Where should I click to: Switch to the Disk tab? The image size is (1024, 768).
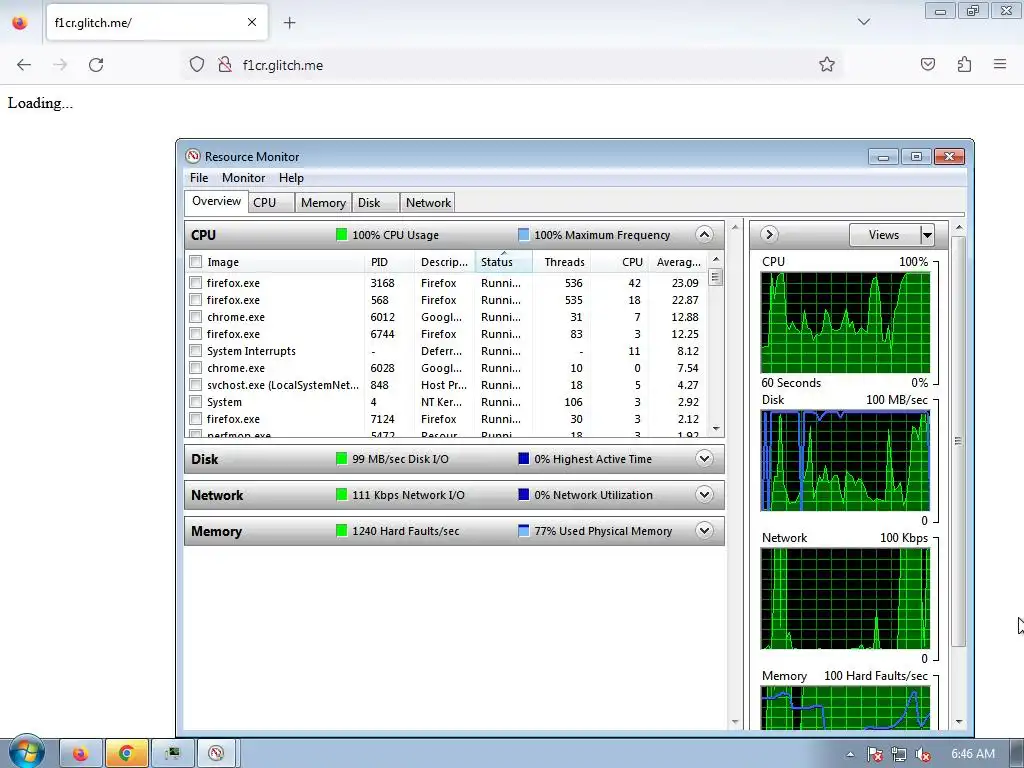click(x=376, y=202)
